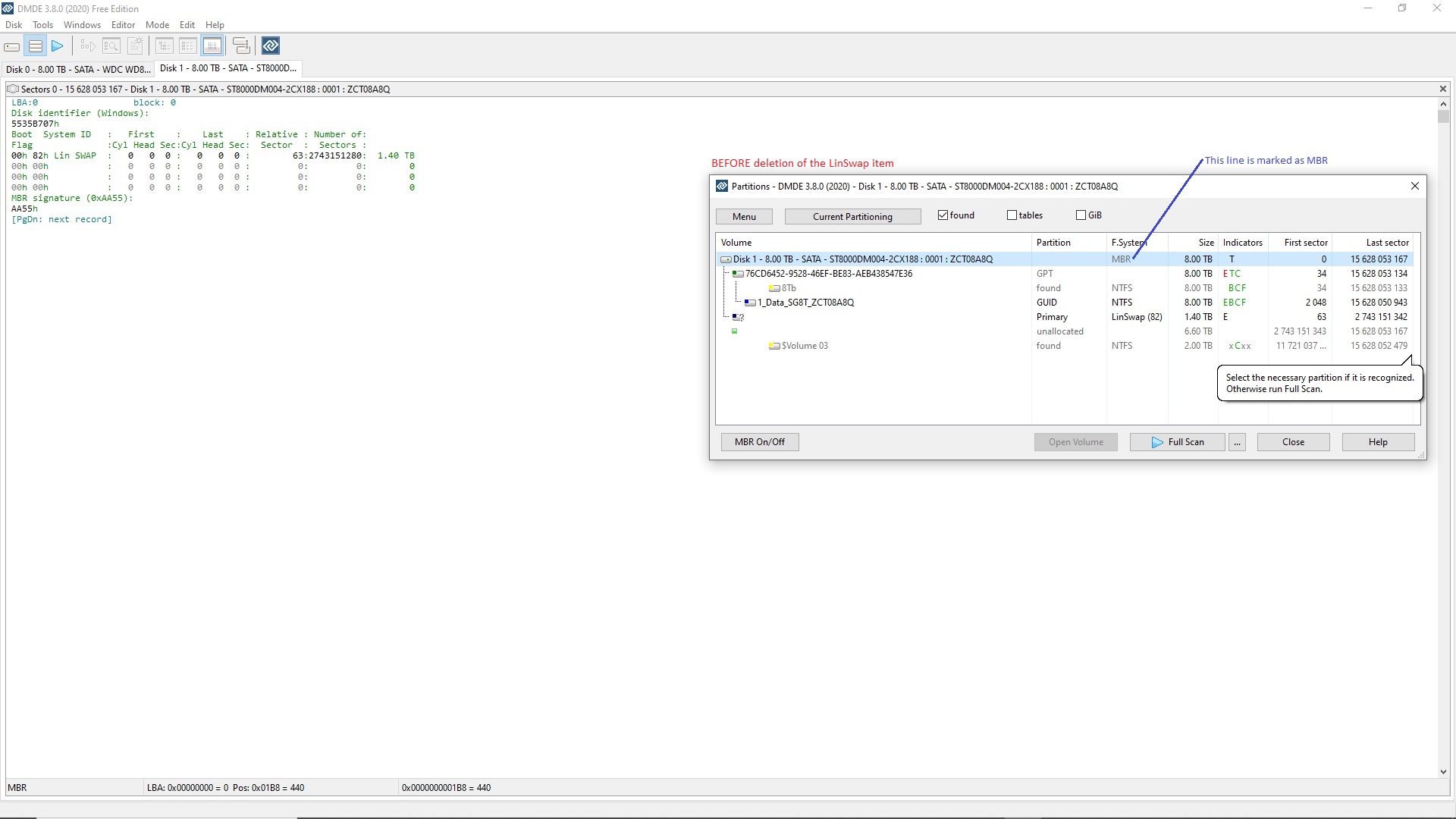This screenshot has width=1456, height=819.
Task: Click the DMDE logo toolbar icon
Action: (x=271, y=46)
